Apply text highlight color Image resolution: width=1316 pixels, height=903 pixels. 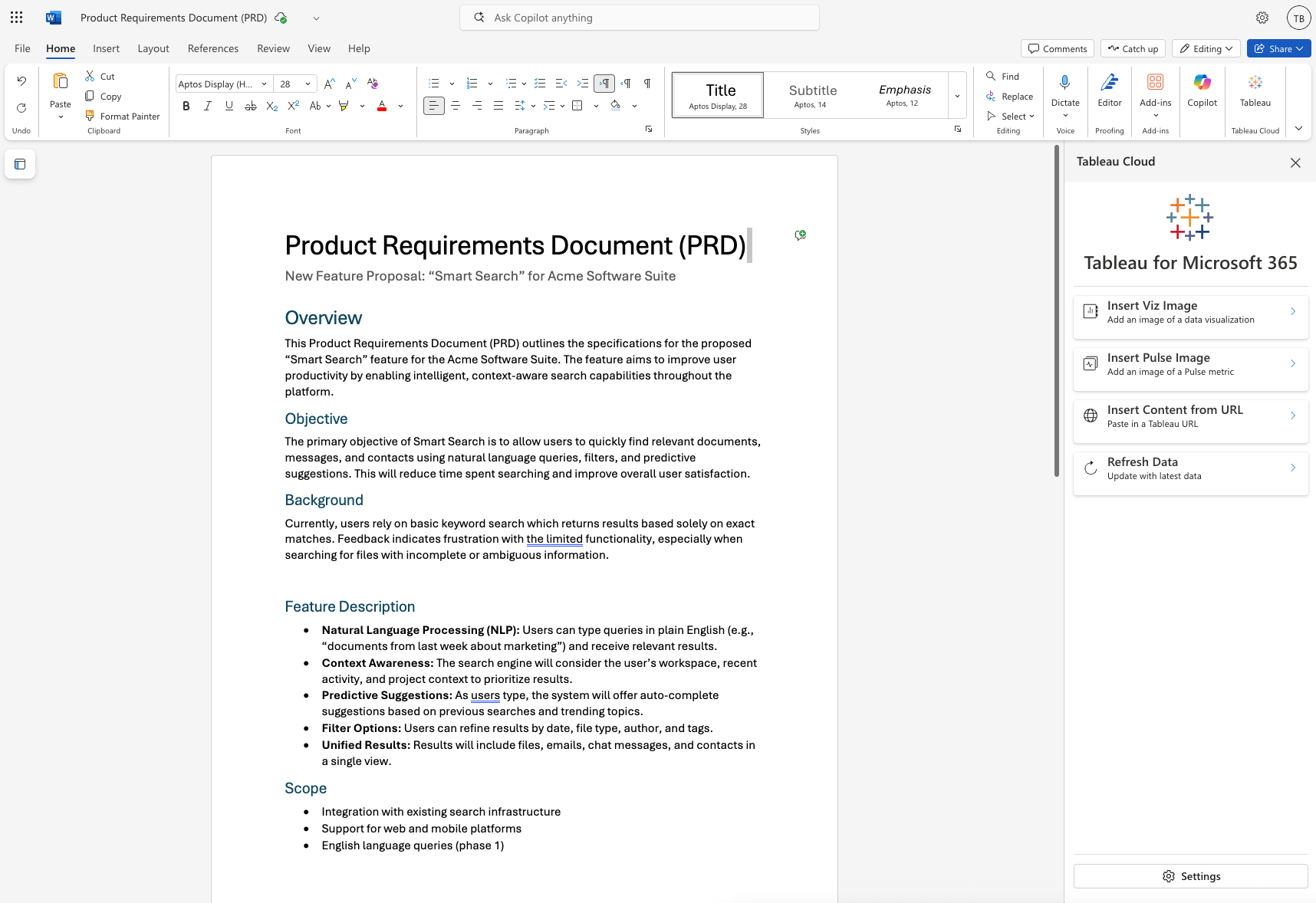pyautogui.click(x=343, y=106)
